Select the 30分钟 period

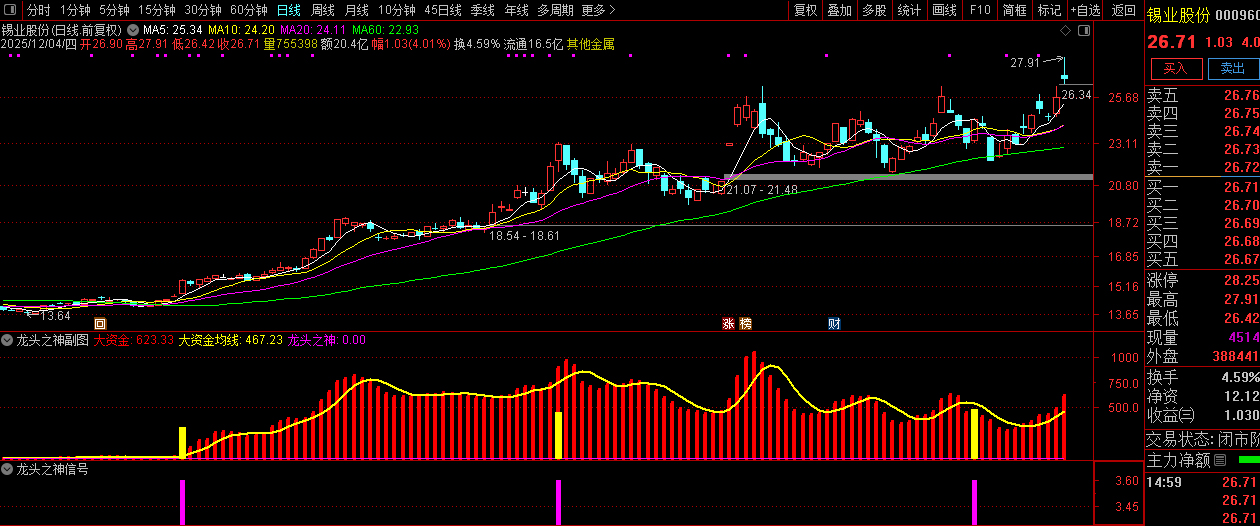pos(203,10)
